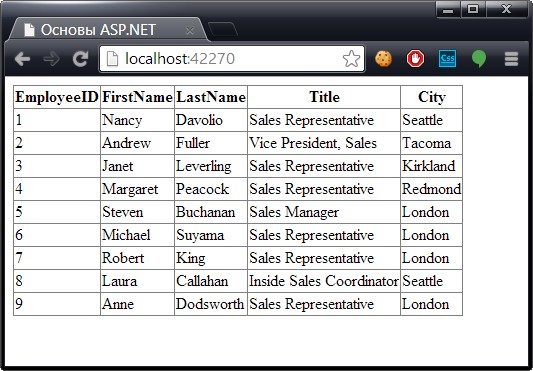
Task: Click the browser back arrow
Action: [x=22, y=59]
